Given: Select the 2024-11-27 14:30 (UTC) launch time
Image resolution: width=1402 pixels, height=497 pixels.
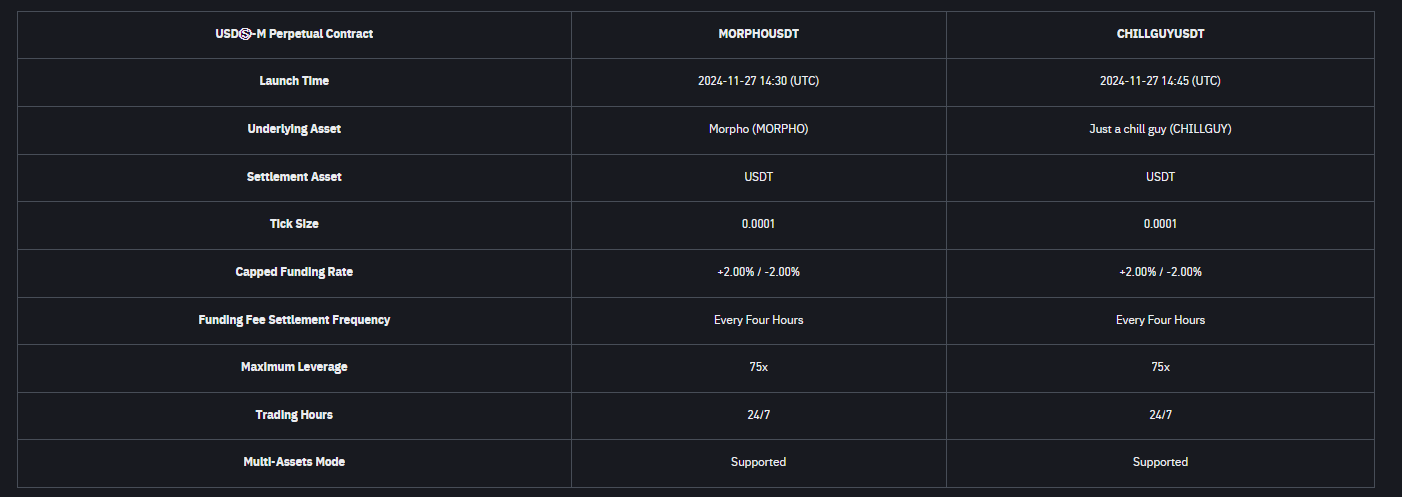Looking at the screenshot, I should (758, 81).
